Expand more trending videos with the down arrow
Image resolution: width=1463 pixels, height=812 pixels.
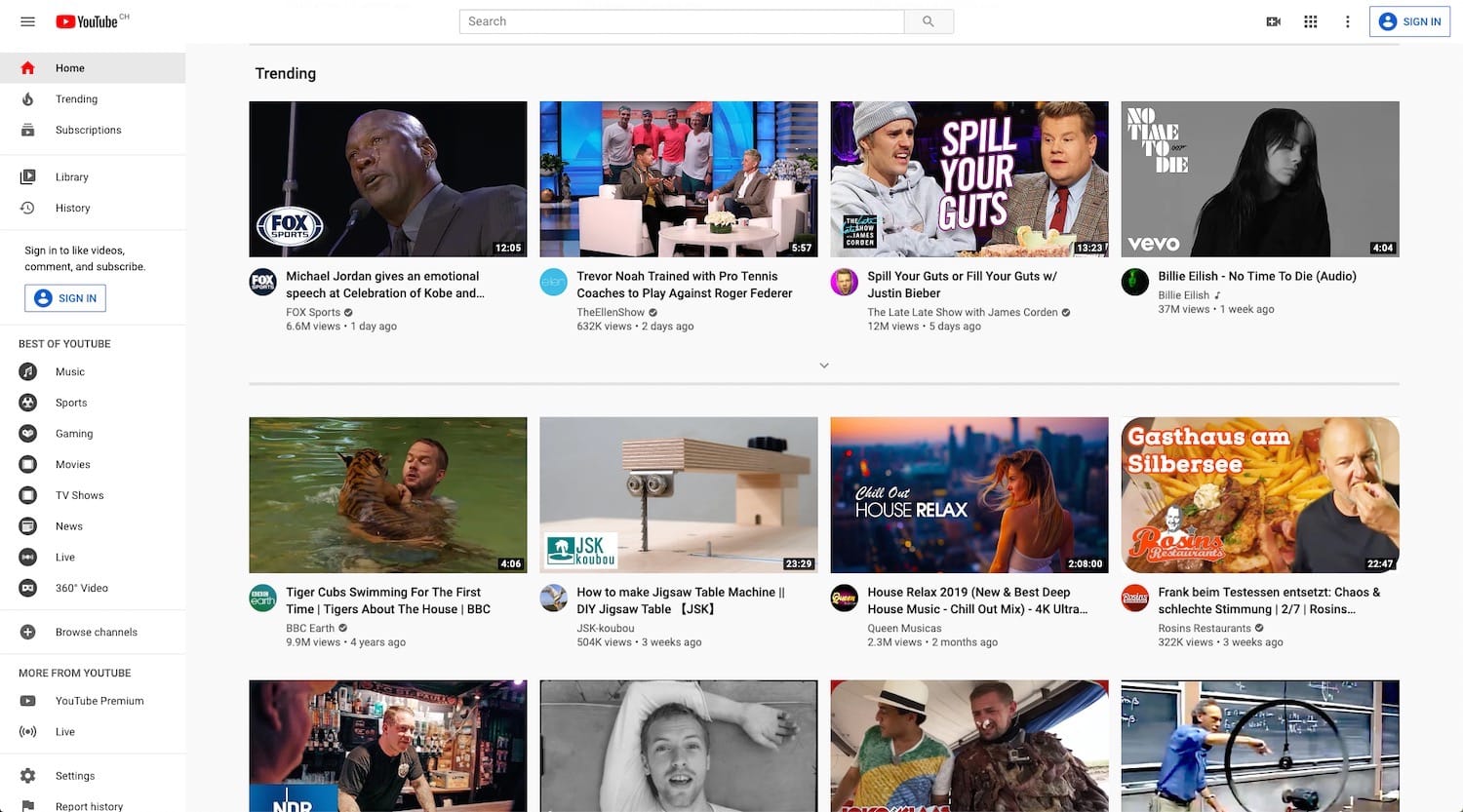pos(824,365)
